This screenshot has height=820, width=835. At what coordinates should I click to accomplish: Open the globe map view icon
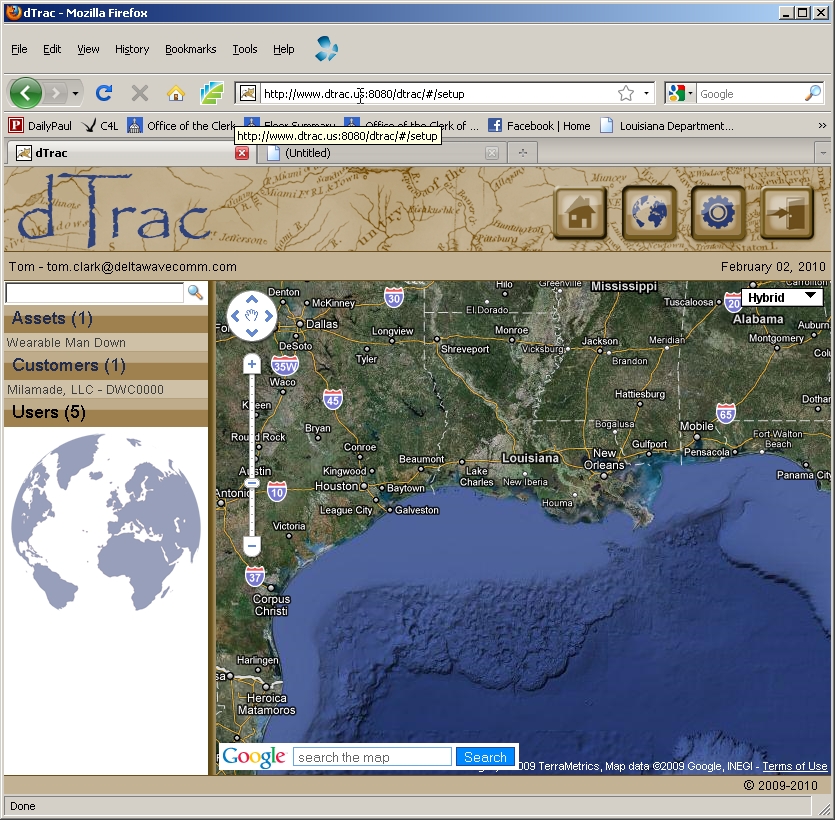(x=649, y=213)
